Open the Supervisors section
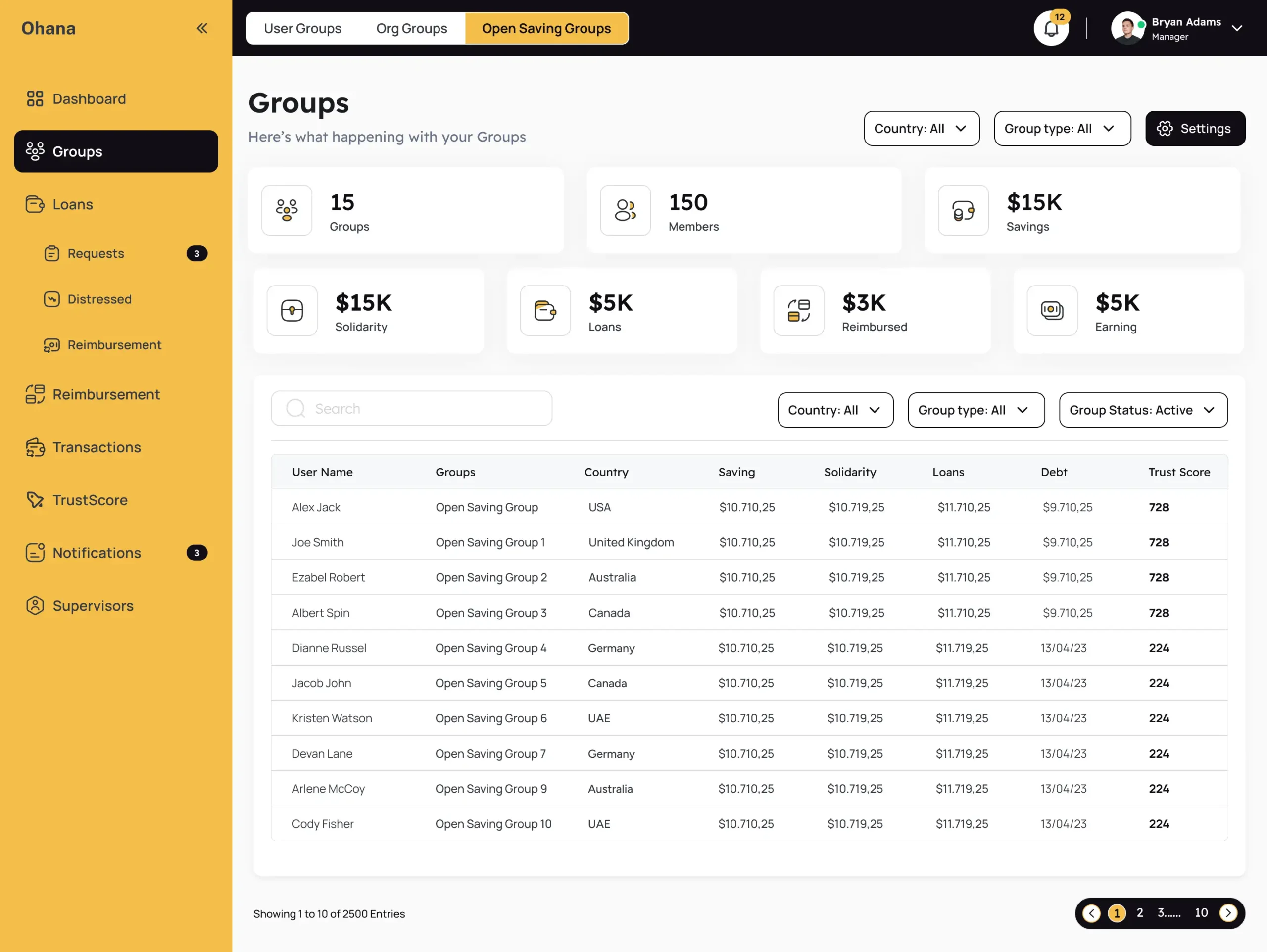 pos(93,606)
